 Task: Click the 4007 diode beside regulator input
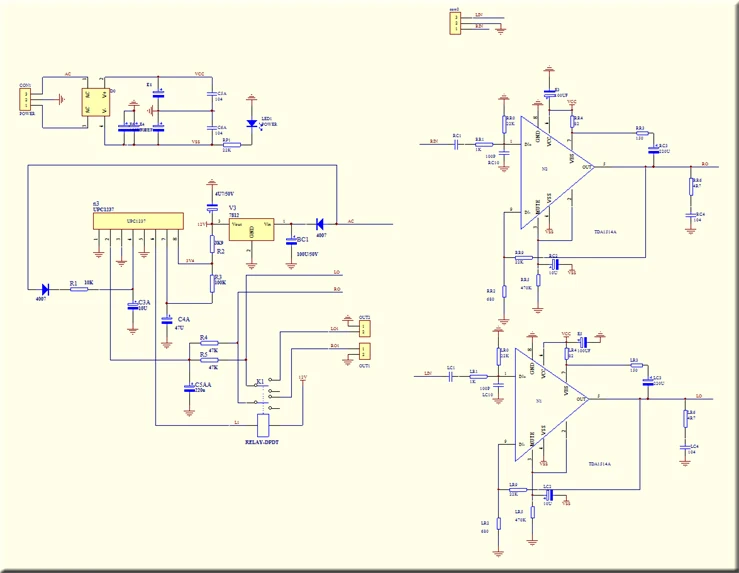coord(320,224)
